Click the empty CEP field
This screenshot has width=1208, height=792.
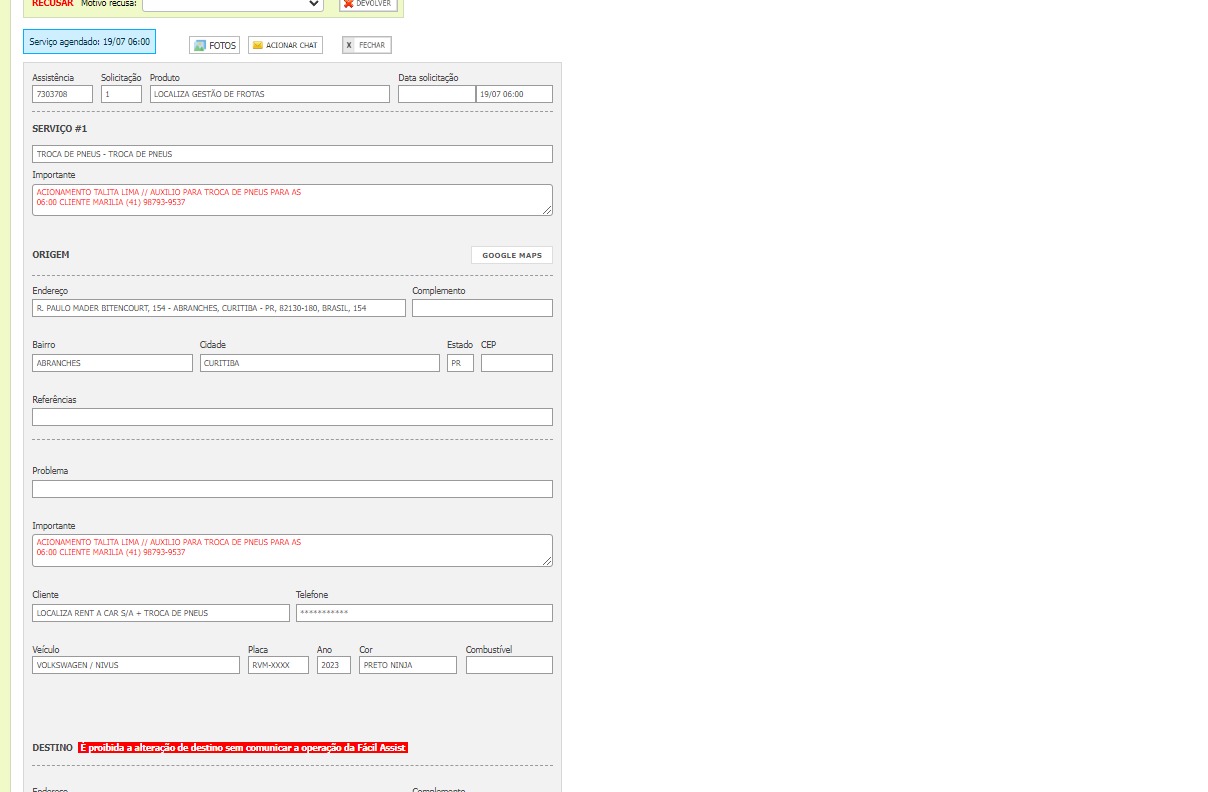pyautogui.click(x=517, y=363)
